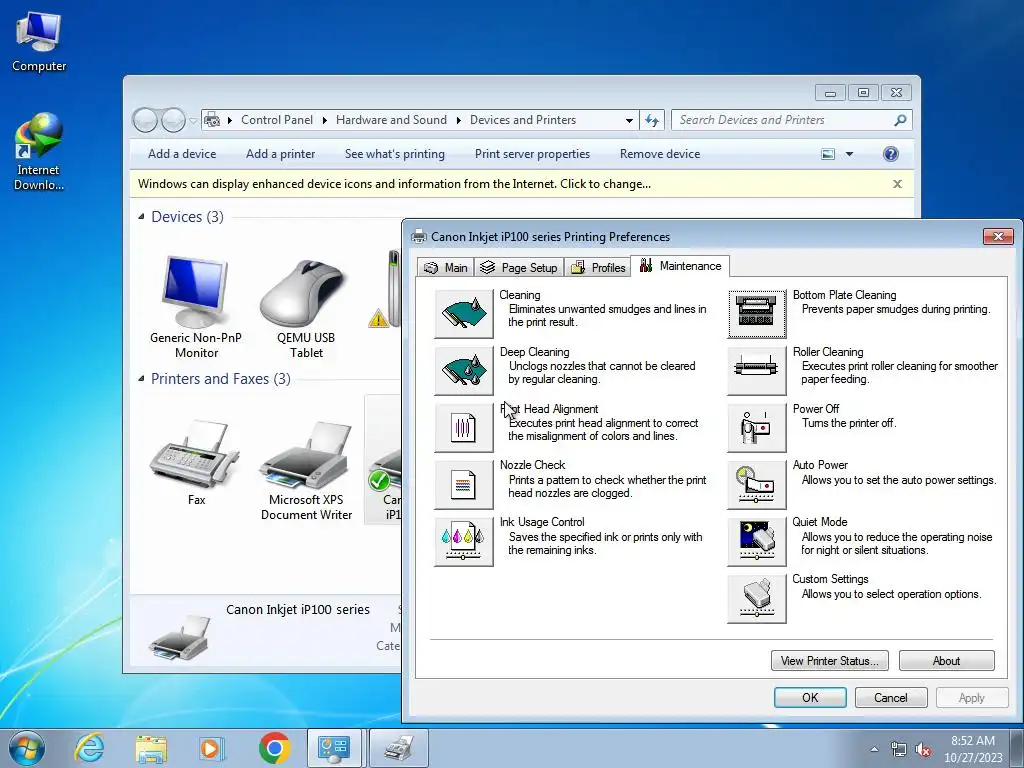Image resolution: width=1024 pixels, height=768 pixels.
Task: Open the Computer desktop icon
Action: tap(39, 41)
